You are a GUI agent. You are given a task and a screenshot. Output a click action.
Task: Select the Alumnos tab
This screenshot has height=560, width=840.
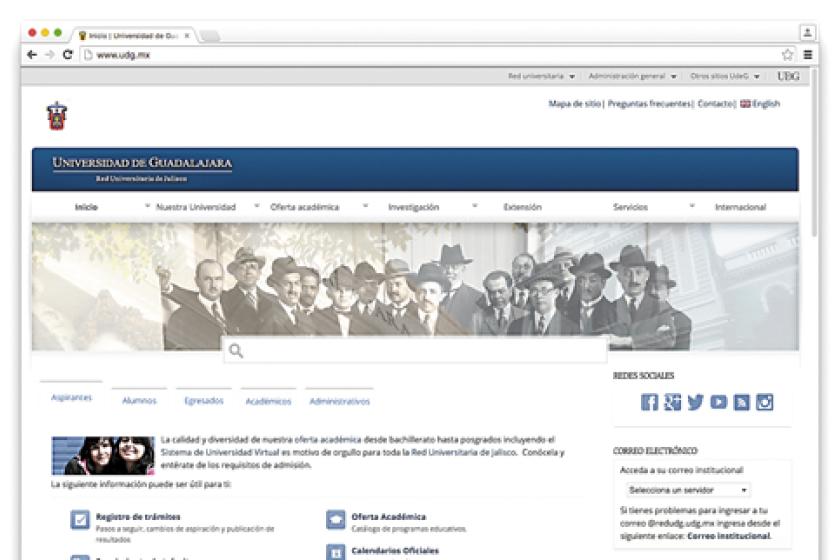pos(139,400)
